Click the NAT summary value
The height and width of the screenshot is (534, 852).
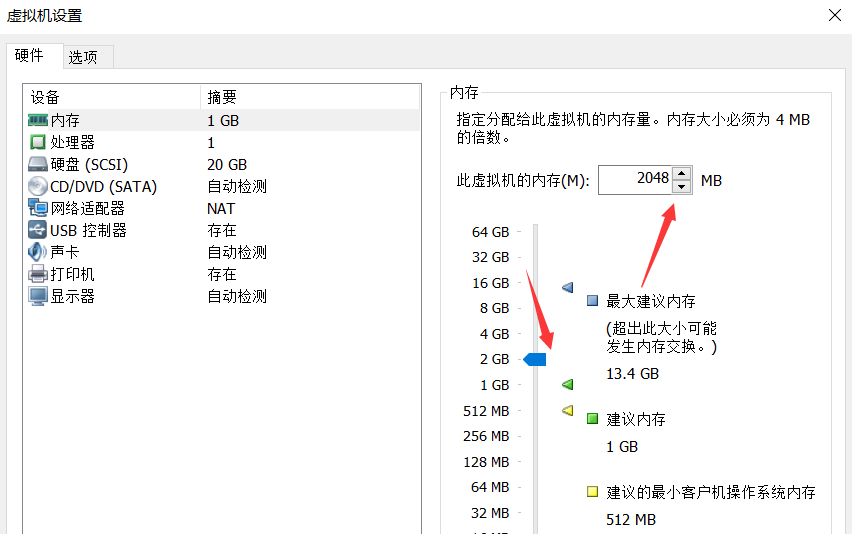coord(221,209)
